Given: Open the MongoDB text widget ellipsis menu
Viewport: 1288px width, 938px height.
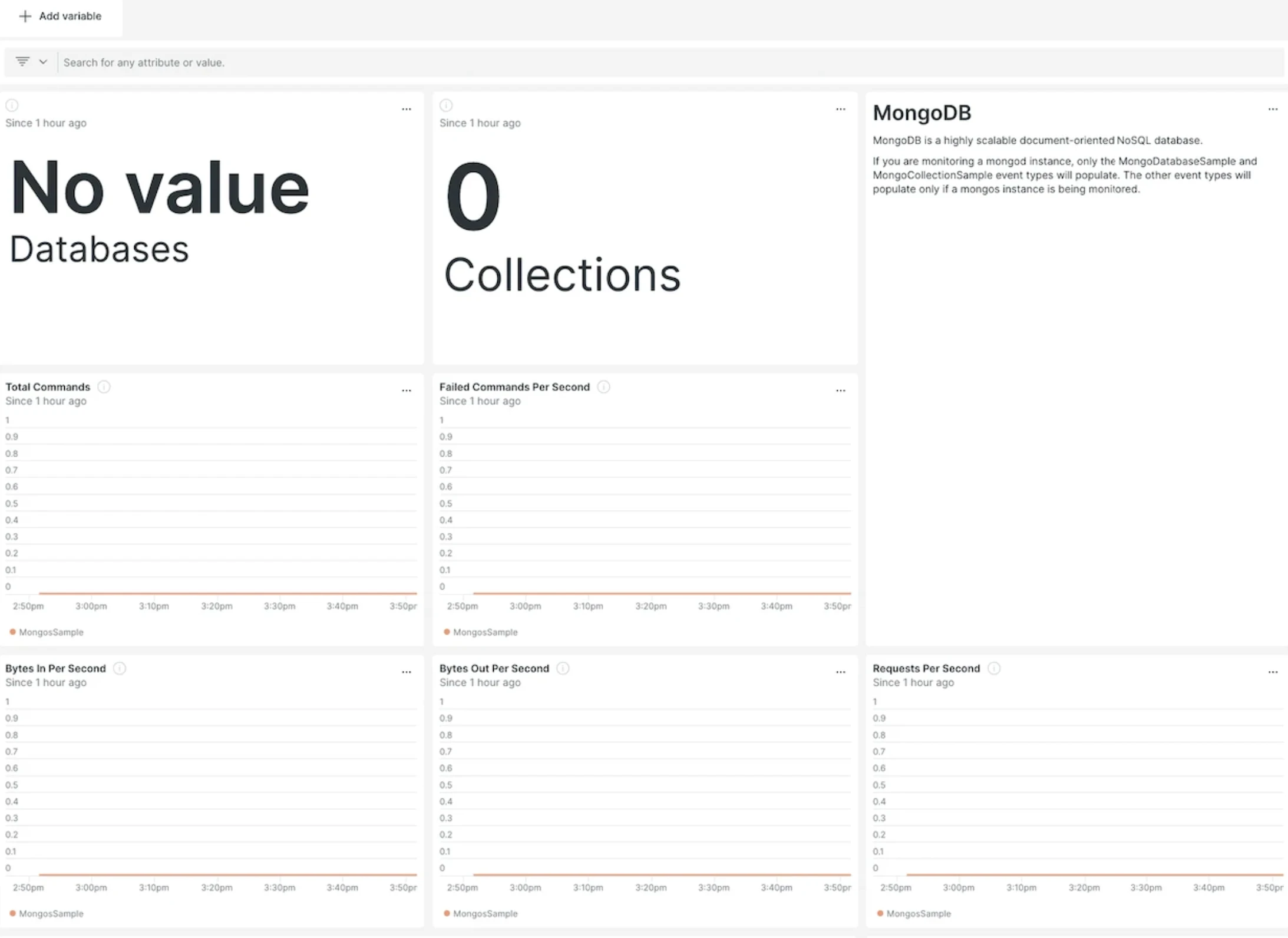Looking at the screenshot, I should click(1273, 109).
